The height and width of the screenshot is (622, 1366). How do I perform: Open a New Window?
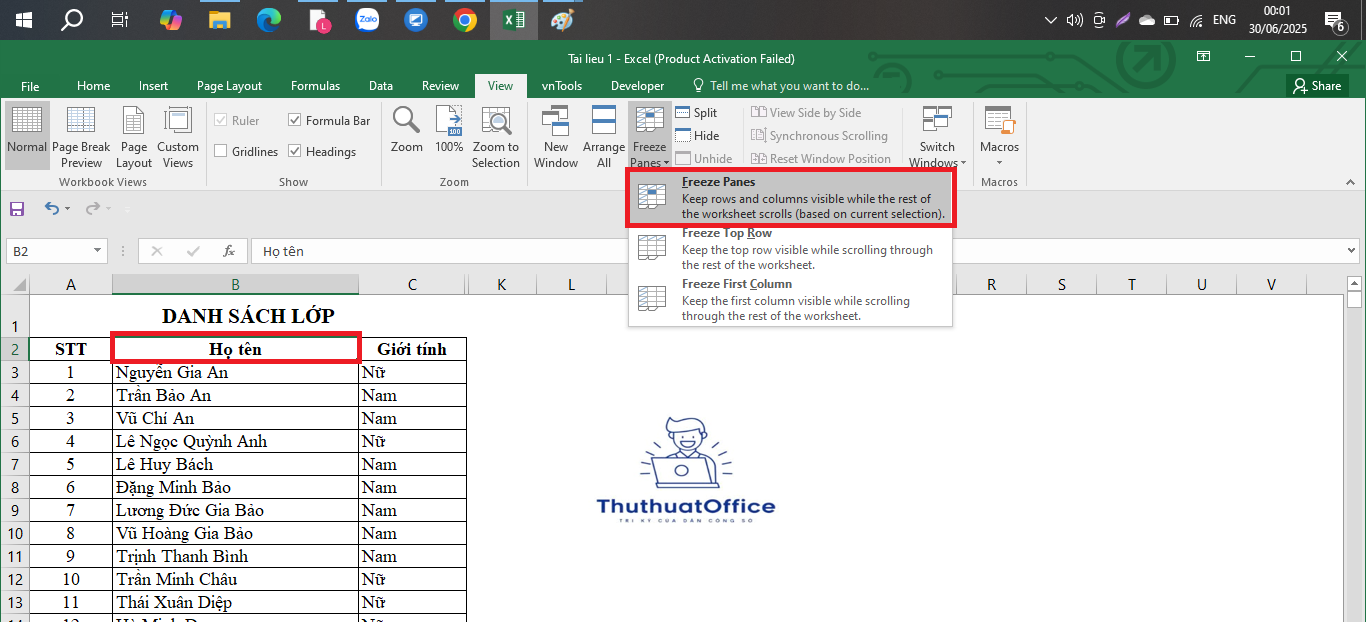point(556,135)
